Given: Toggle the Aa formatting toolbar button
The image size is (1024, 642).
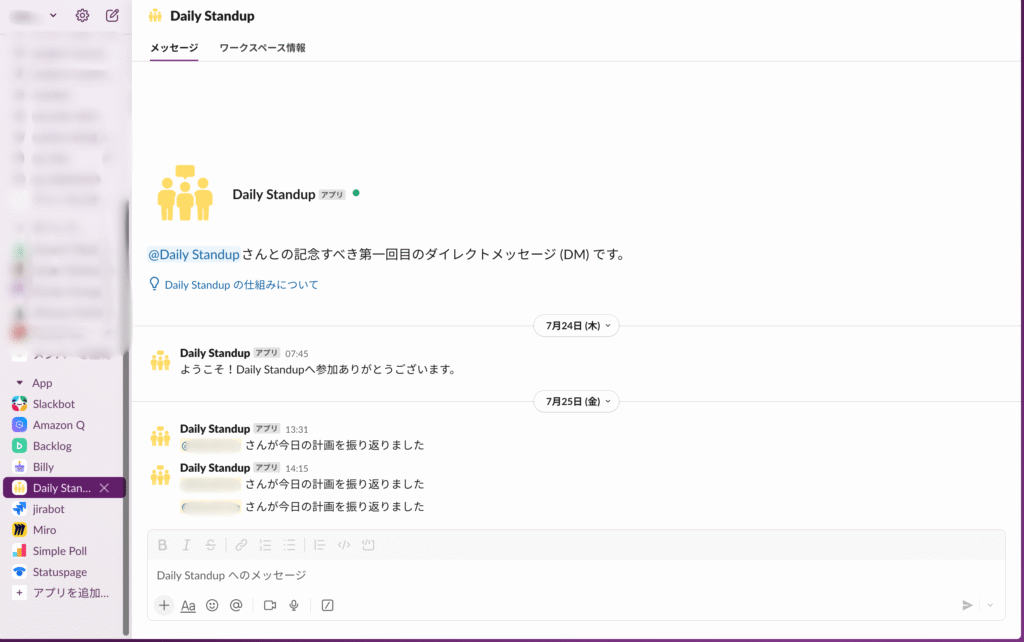Looking at the screenshot, I should tap(188, 605).
